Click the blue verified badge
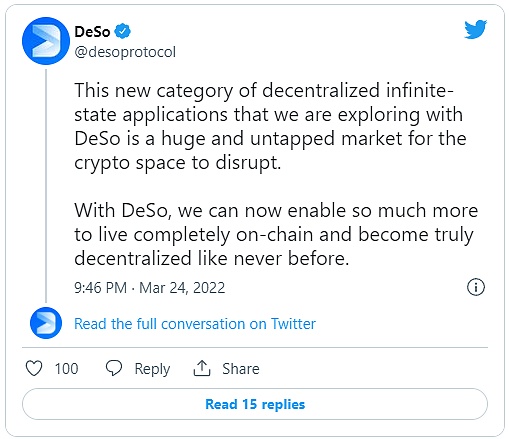The image size is (509, 439). click(x=122, y=31)
